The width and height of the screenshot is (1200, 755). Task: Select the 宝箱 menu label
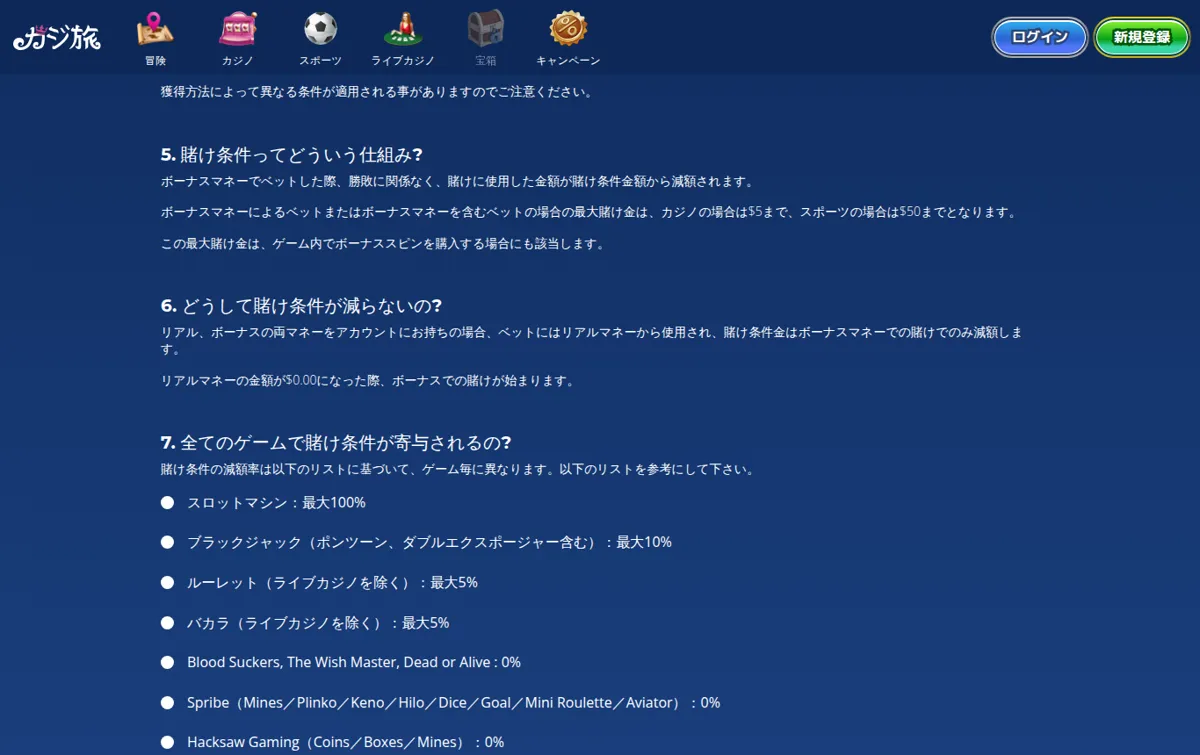point(485,61)
